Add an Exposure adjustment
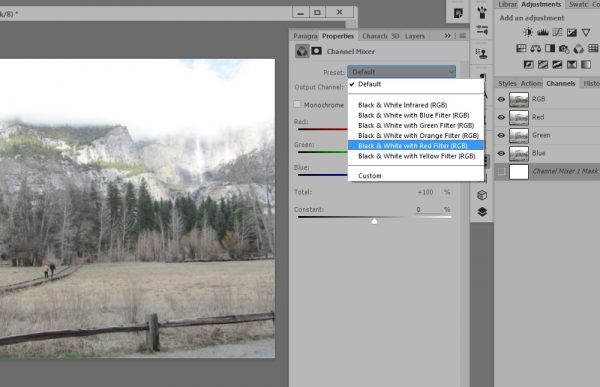The image size is (600, 387). point(572,33)
